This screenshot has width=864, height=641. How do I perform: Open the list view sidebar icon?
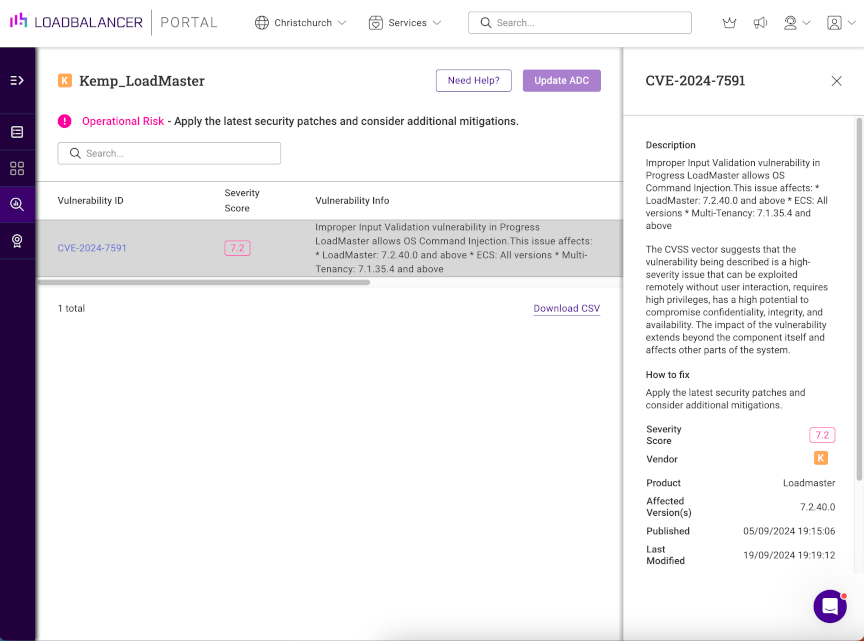[17, 132]
